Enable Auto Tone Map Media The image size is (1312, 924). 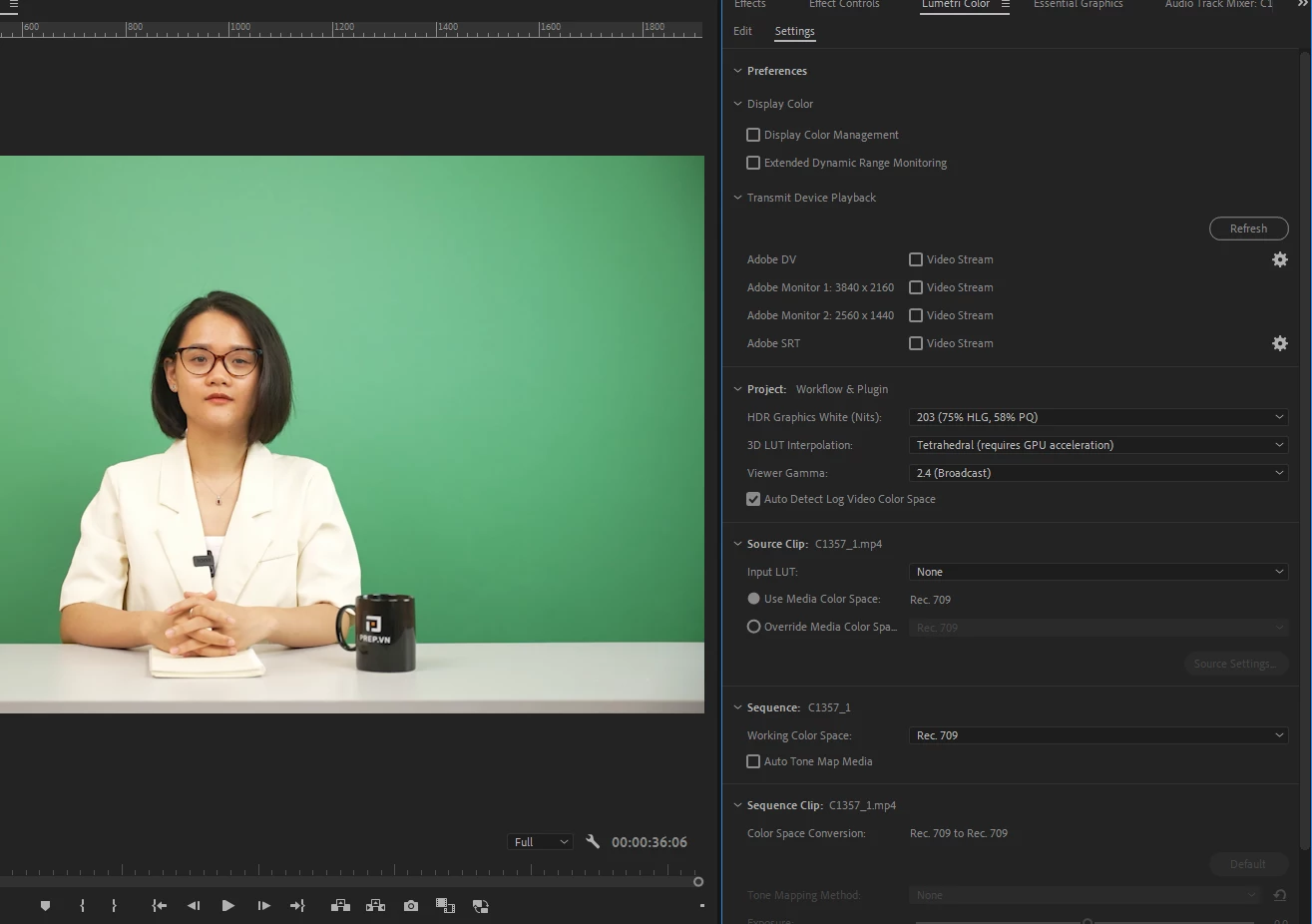pos(753,761)
